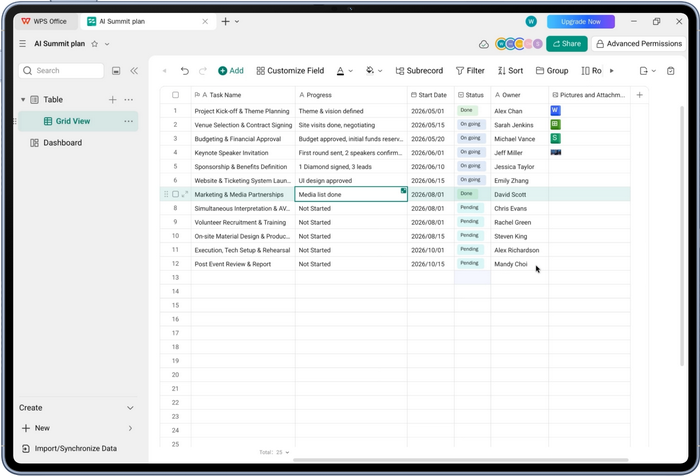Click the cloud sync status icon
This screenshot has width=700, height=476.
(483, 44)
